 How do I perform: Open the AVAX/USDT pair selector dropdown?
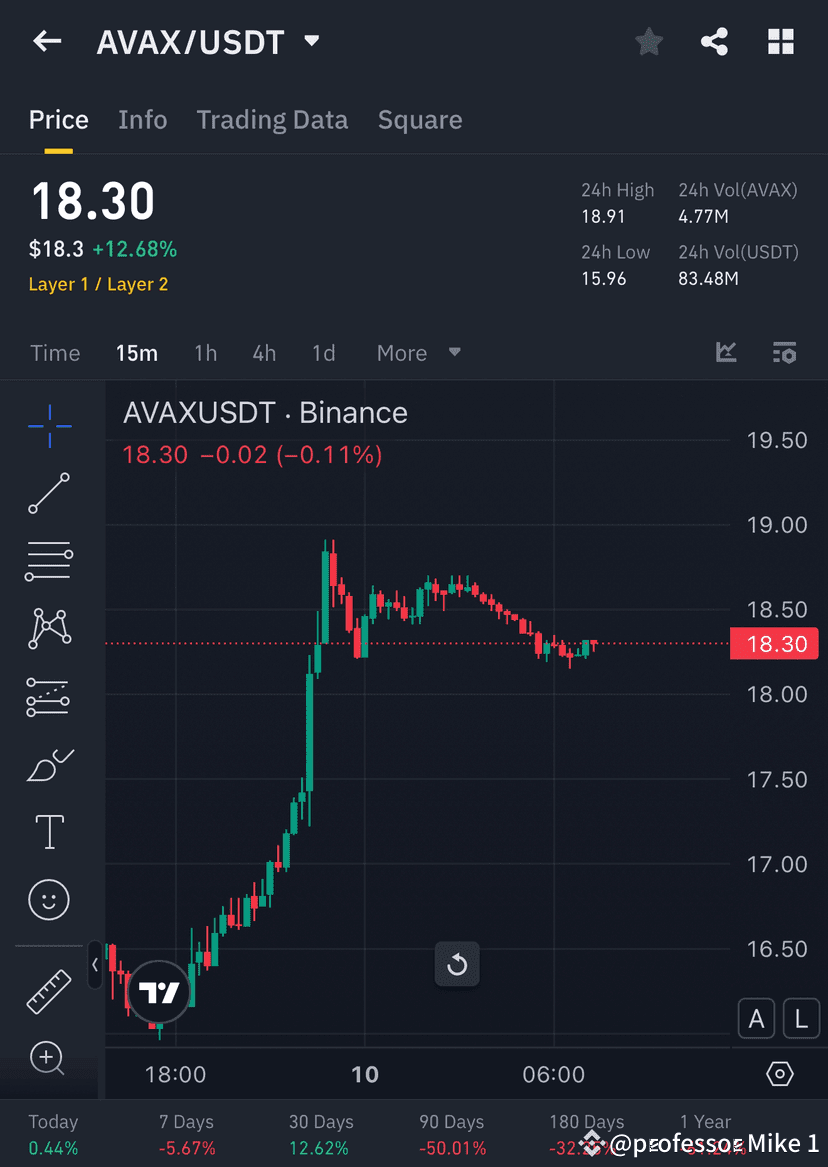click(310, 41)
